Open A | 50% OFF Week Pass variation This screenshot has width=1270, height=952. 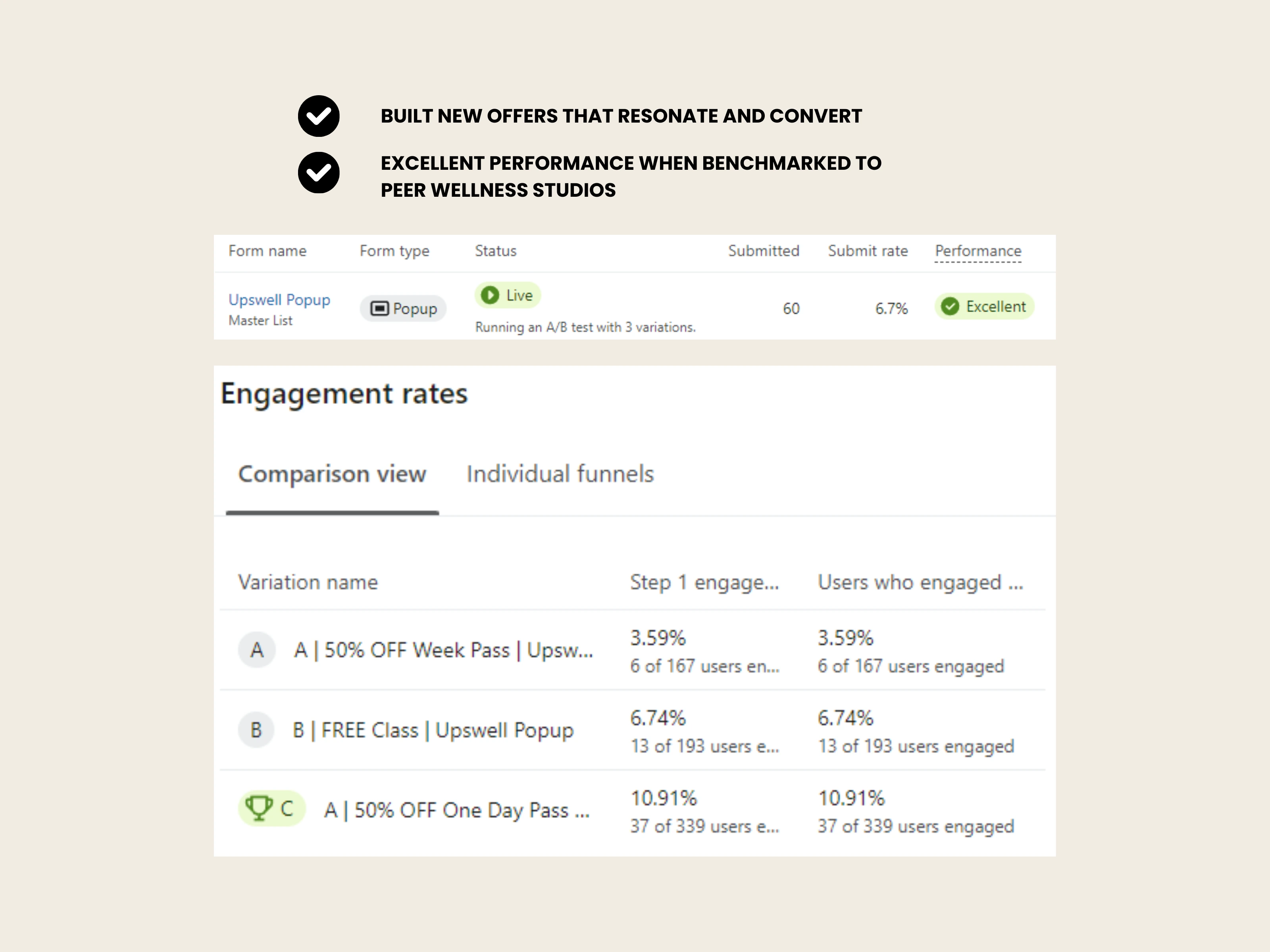pos(443,650)
